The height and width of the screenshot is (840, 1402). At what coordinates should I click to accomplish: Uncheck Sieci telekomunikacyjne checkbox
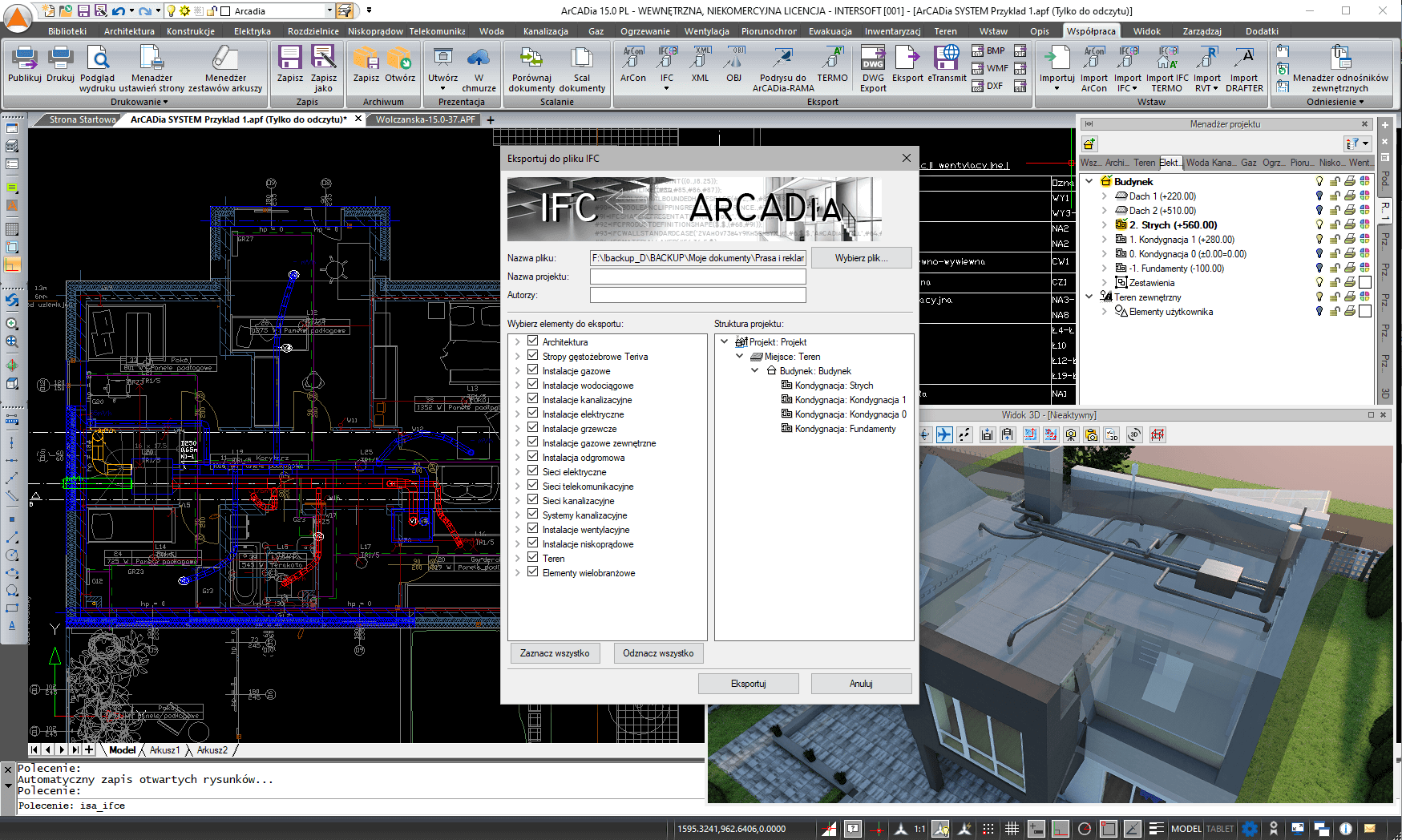[x=532, y=485]
